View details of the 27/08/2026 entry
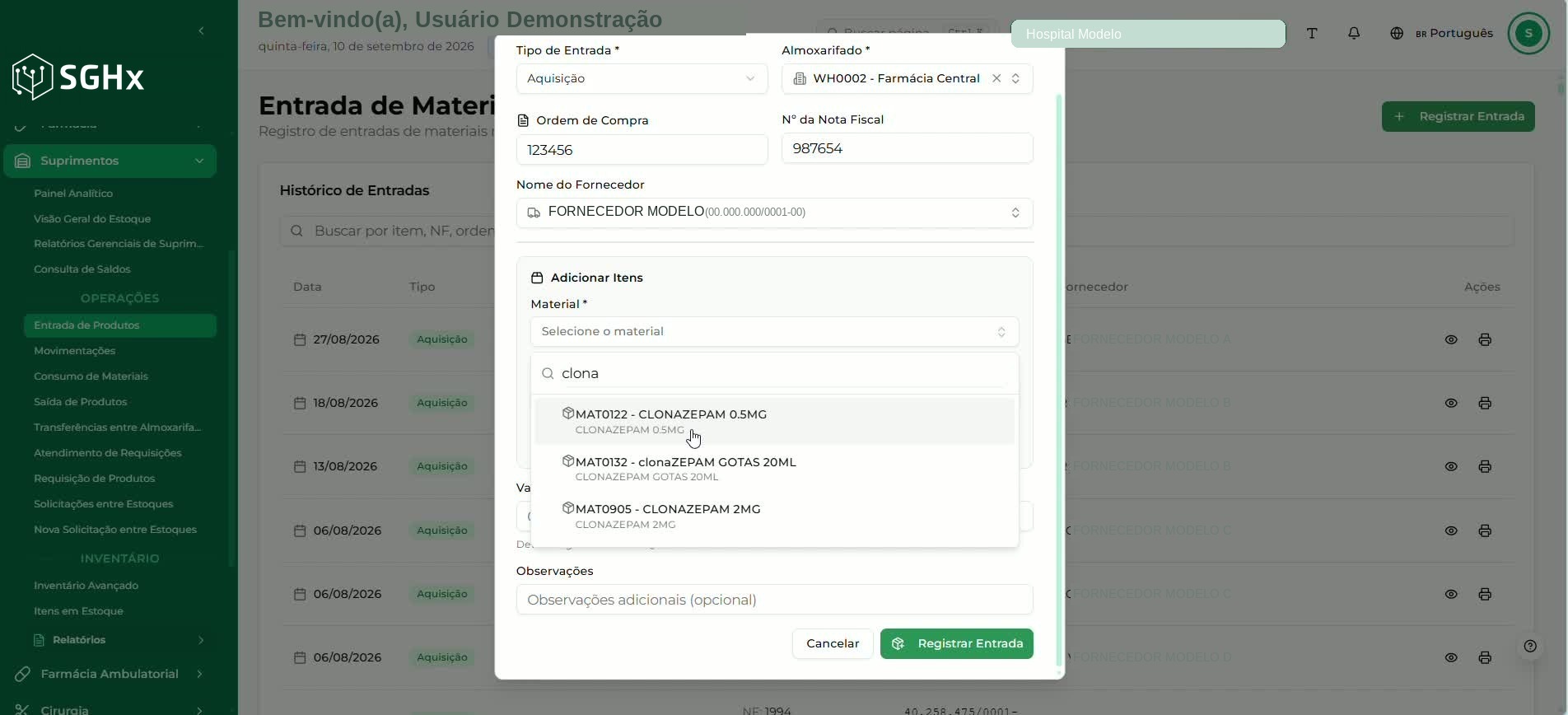This screenshot has width=1568, height=715. [x=1451, y=339]
